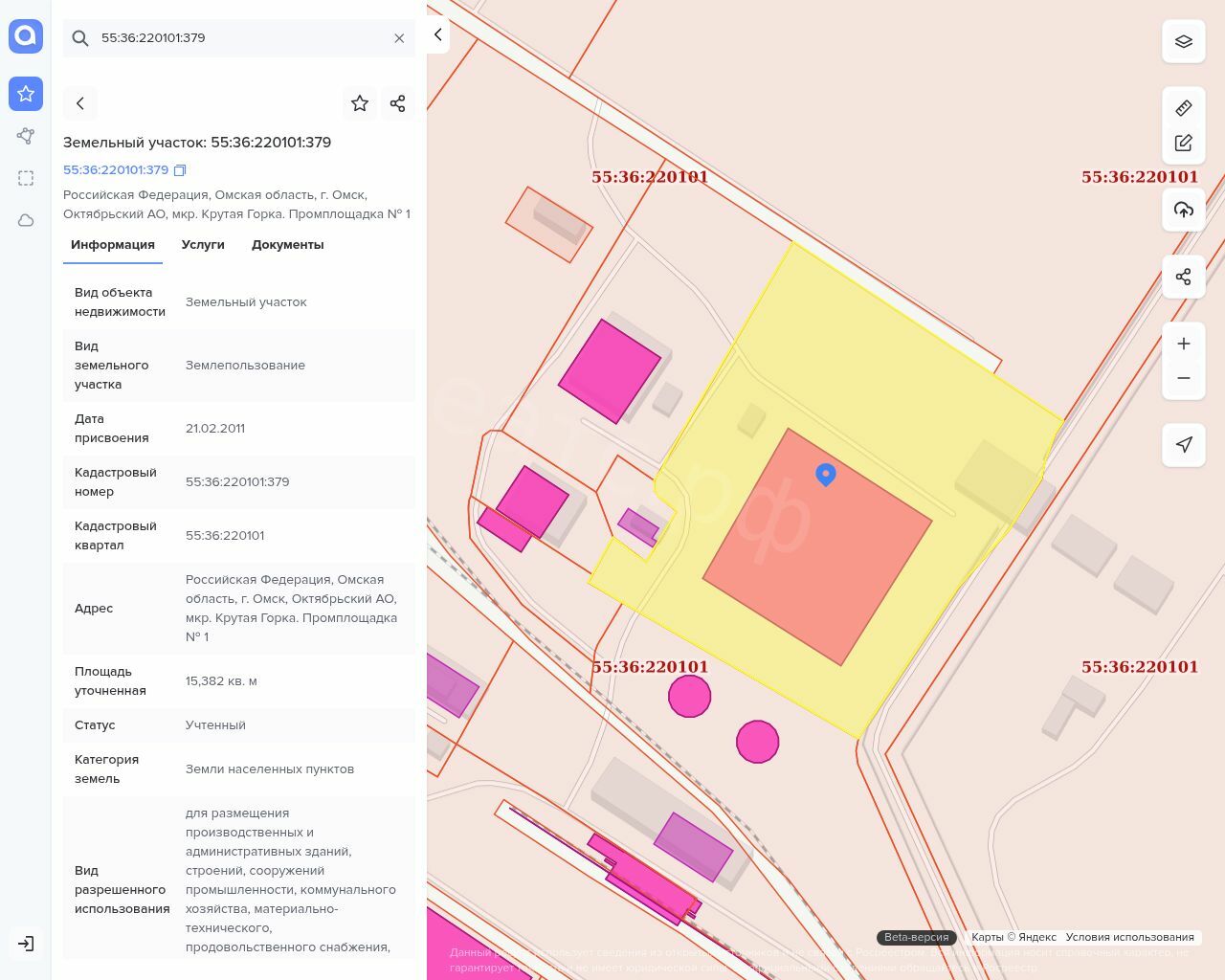
Task: Clear the search field text
Action: tap(399, 38)
